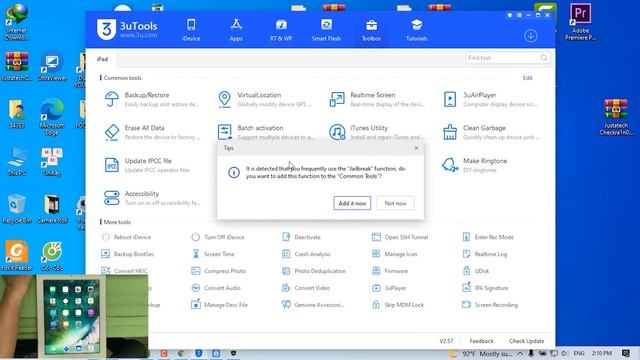The image size is (640, 360).
Task: Open Smart Flash section
Action: [x=326, y=30]
